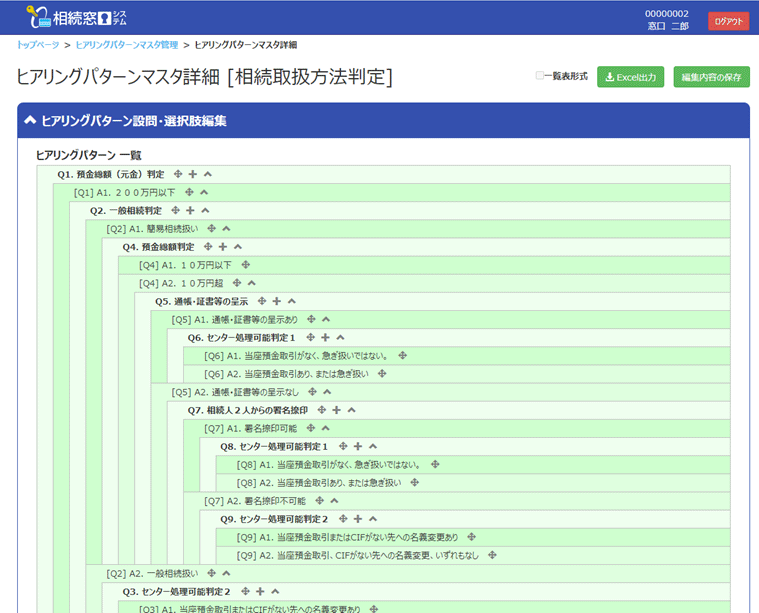
Task: Go to トップページ breadcrumb link
Action: point(37,46)
